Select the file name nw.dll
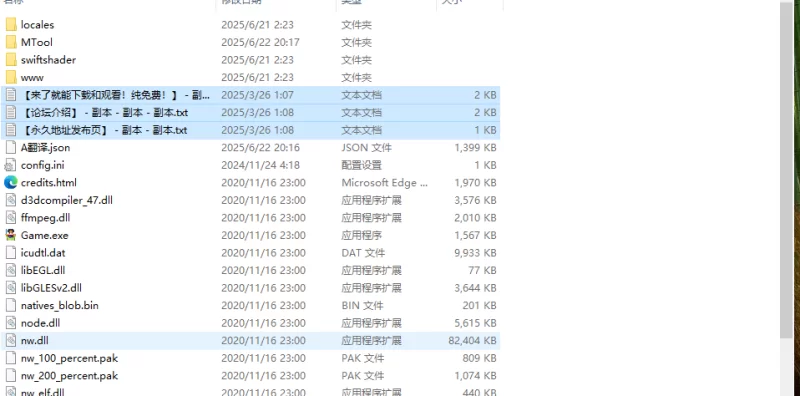The width and height of the screenshot is (800, 396). pyautogui.click(x=35, y=340)
